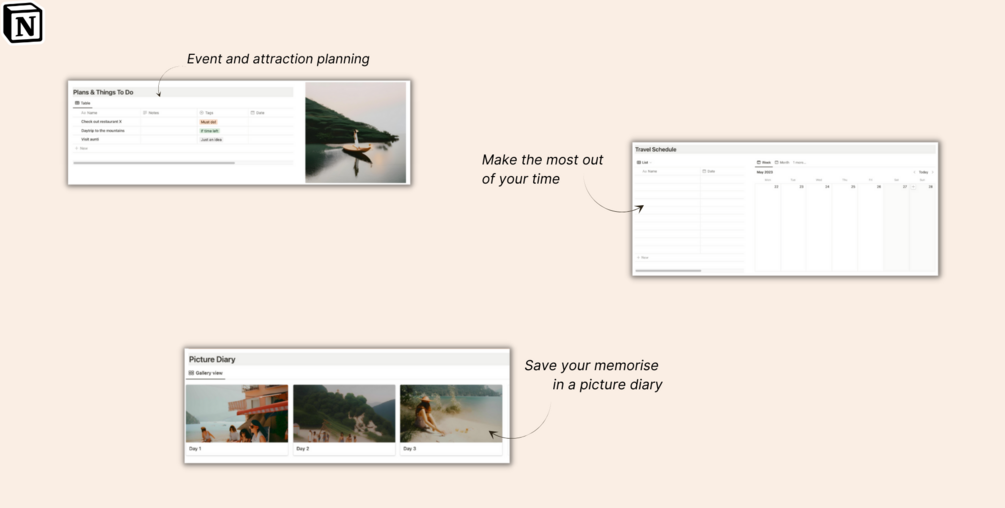Open the Day 1 gallery photo

[x=237, y=413]
